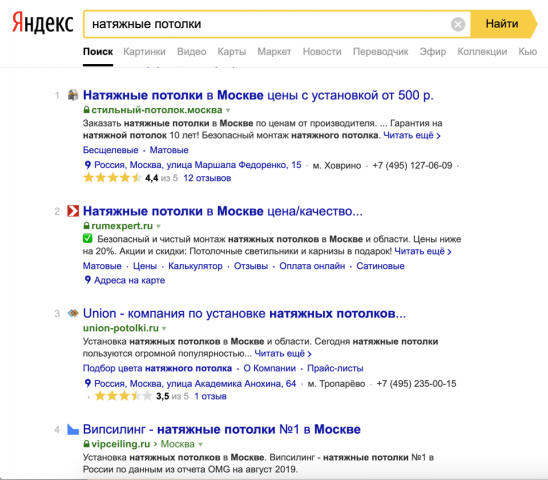Image resolution: width=548 pixels, height=480 pixels.
Task: Open the Переводчик tab
Action: tap(381, 52)
